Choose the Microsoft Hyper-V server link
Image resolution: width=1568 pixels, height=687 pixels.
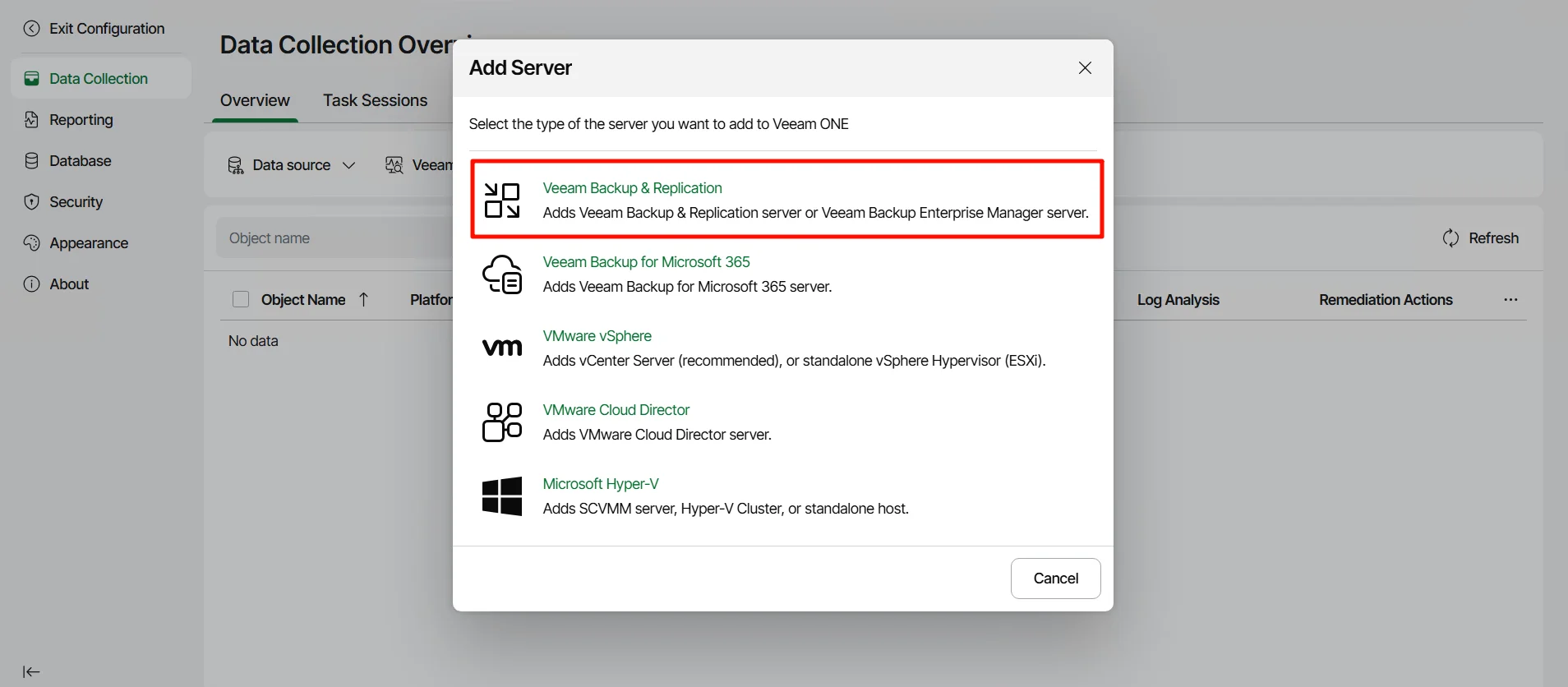tap(600, 484)
